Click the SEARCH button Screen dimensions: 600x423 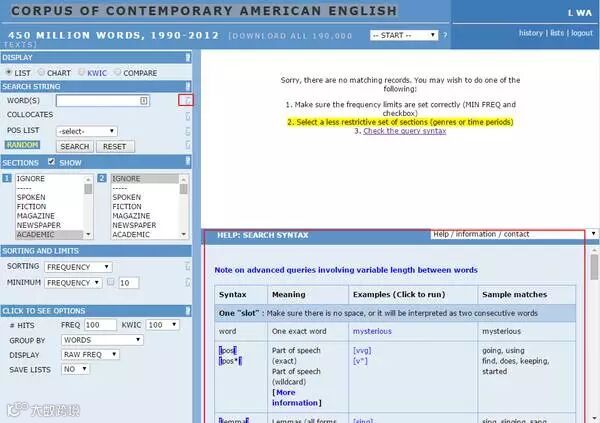(75, 147)
